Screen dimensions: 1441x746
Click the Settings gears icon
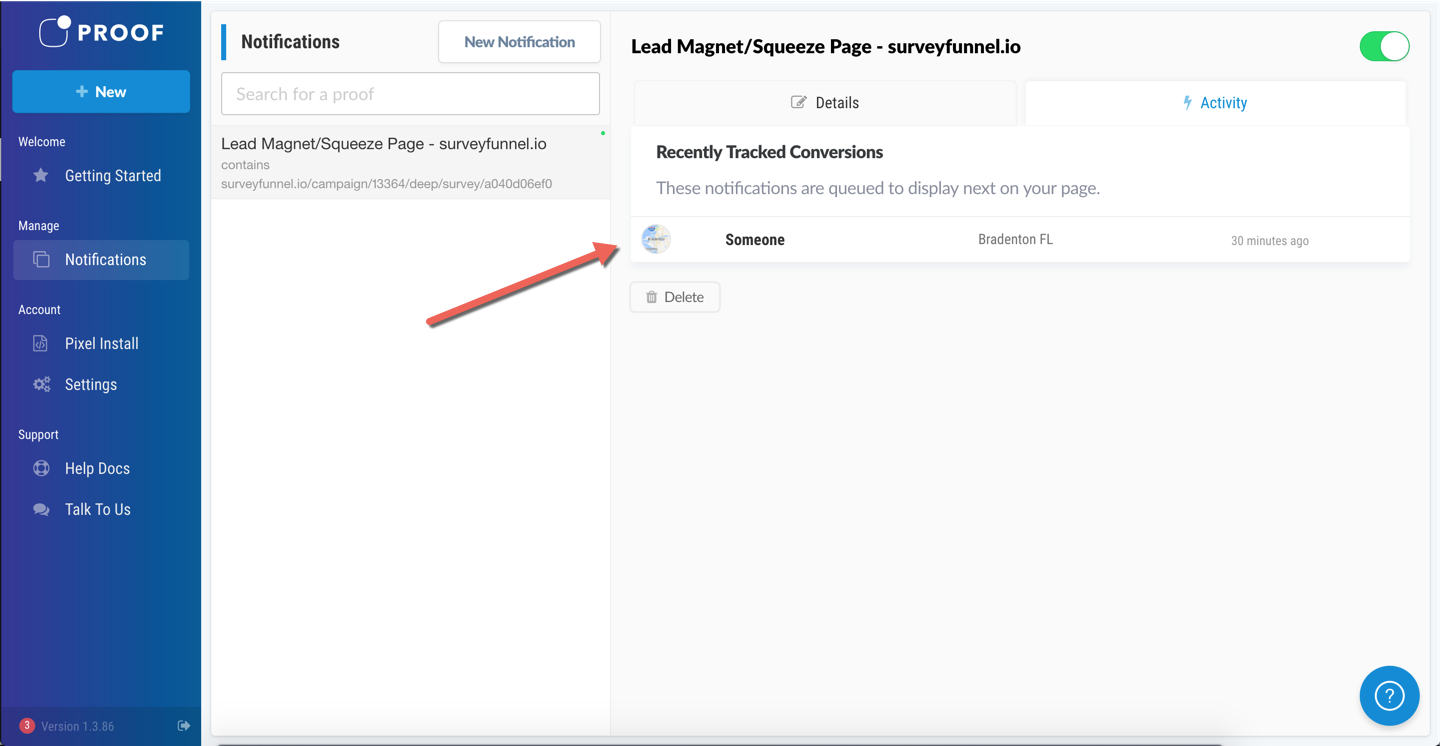[41, 385]
